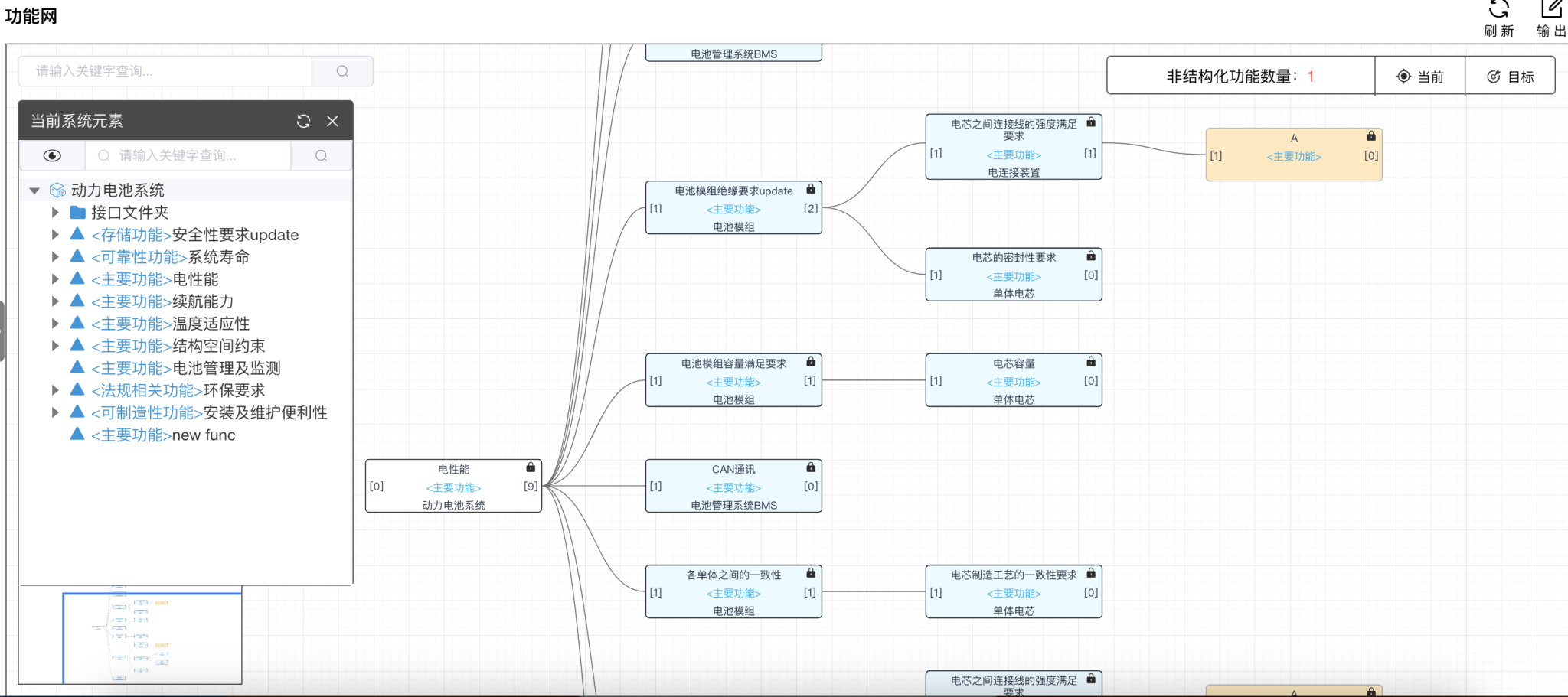Image resolution: width=1568 pixels, height=697 pixels.
Task: Select the 目标 radio option
Action: point(1510,77)
